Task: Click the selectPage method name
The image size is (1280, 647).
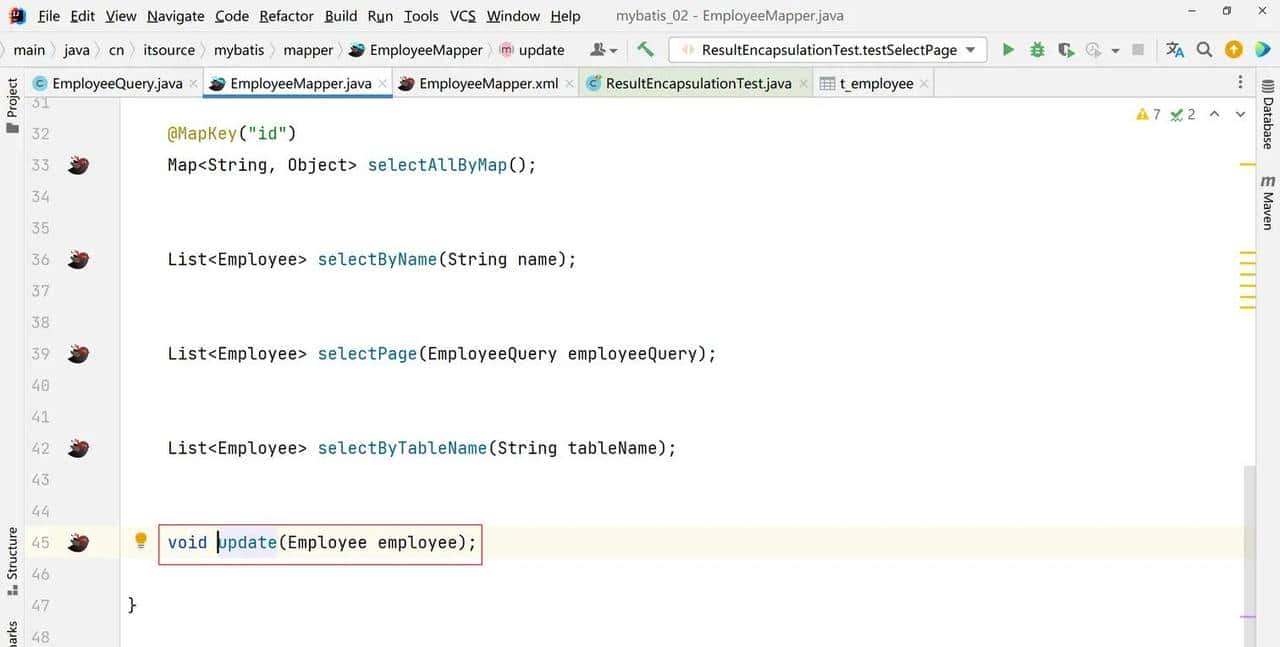Action: (367, 354)
